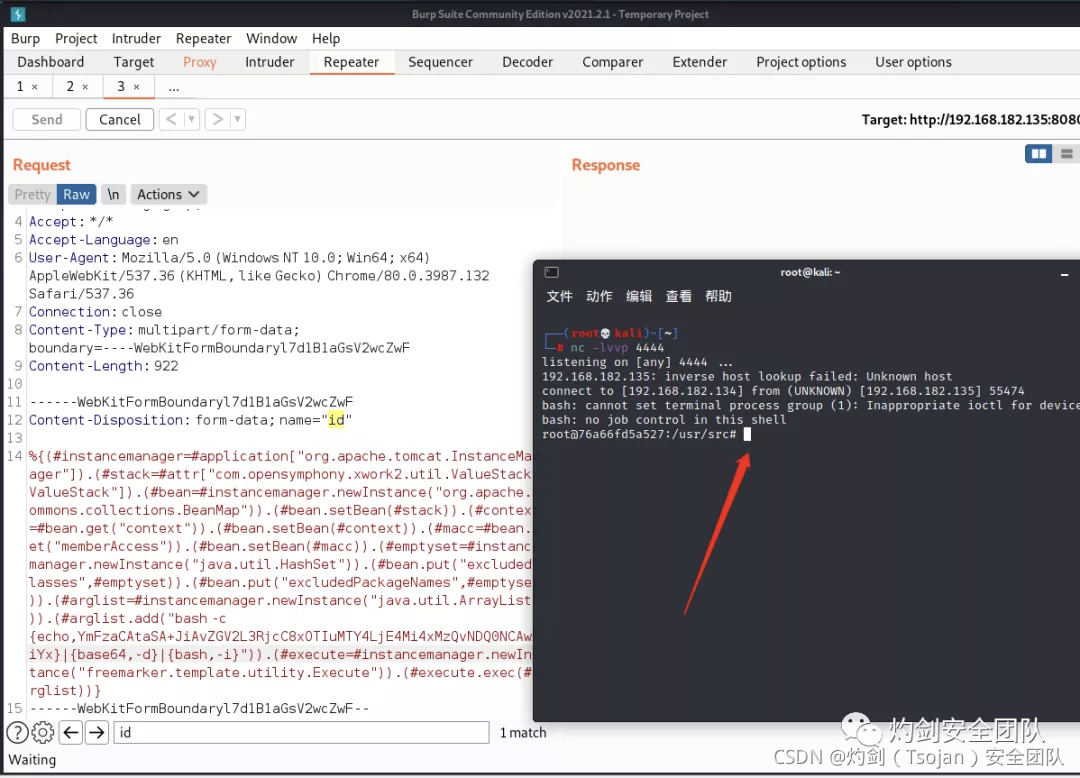Click the Send button
Image resolution: width=1080 pixels, height=778 pixels.
pos(47,119)
